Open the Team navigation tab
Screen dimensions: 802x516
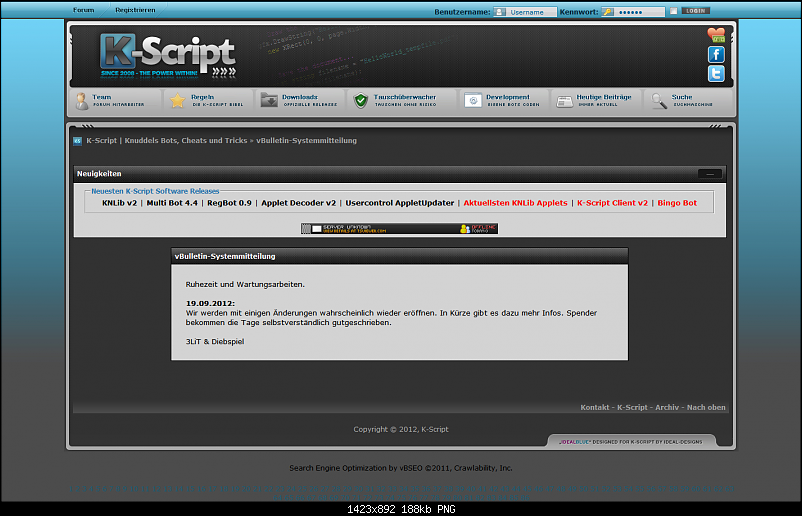(x=116, y=100)
